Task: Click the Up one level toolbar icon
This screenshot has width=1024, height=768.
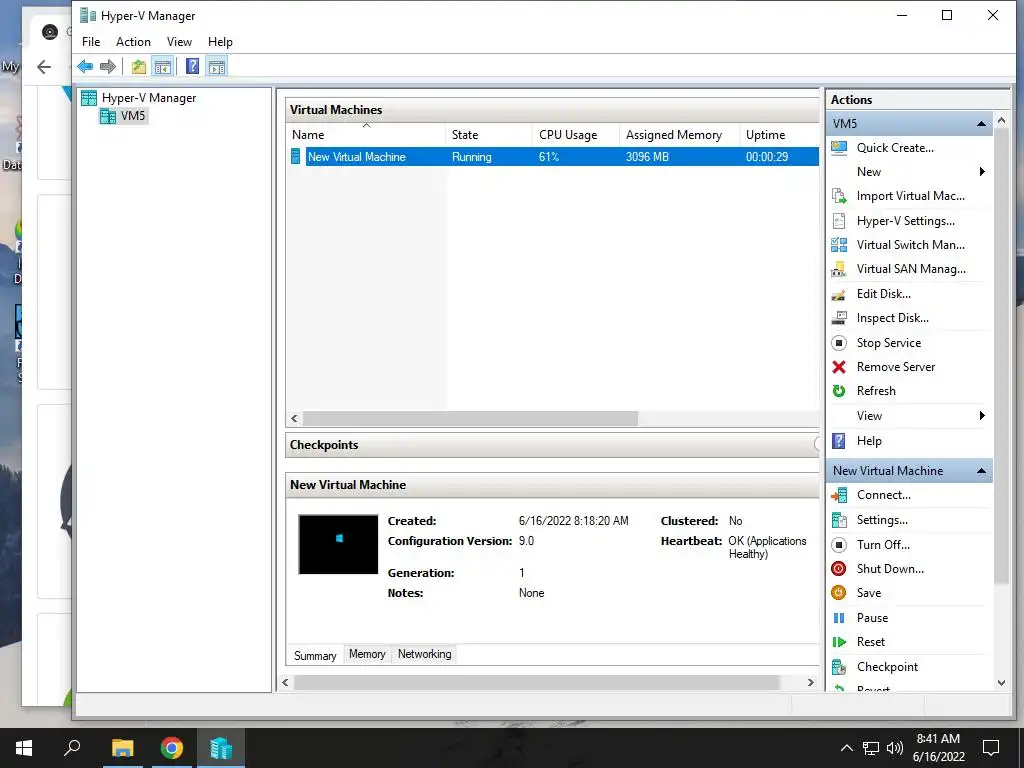Action: [138, 66]
